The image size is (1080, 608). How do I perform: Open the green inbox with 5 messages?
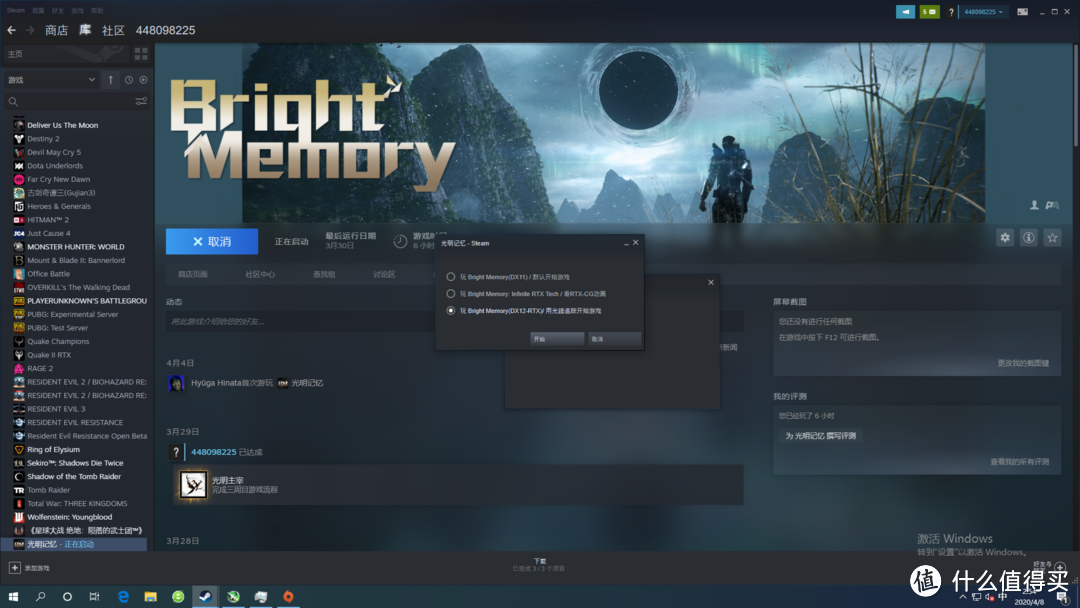pyautogui.click(x=929, y=12)
